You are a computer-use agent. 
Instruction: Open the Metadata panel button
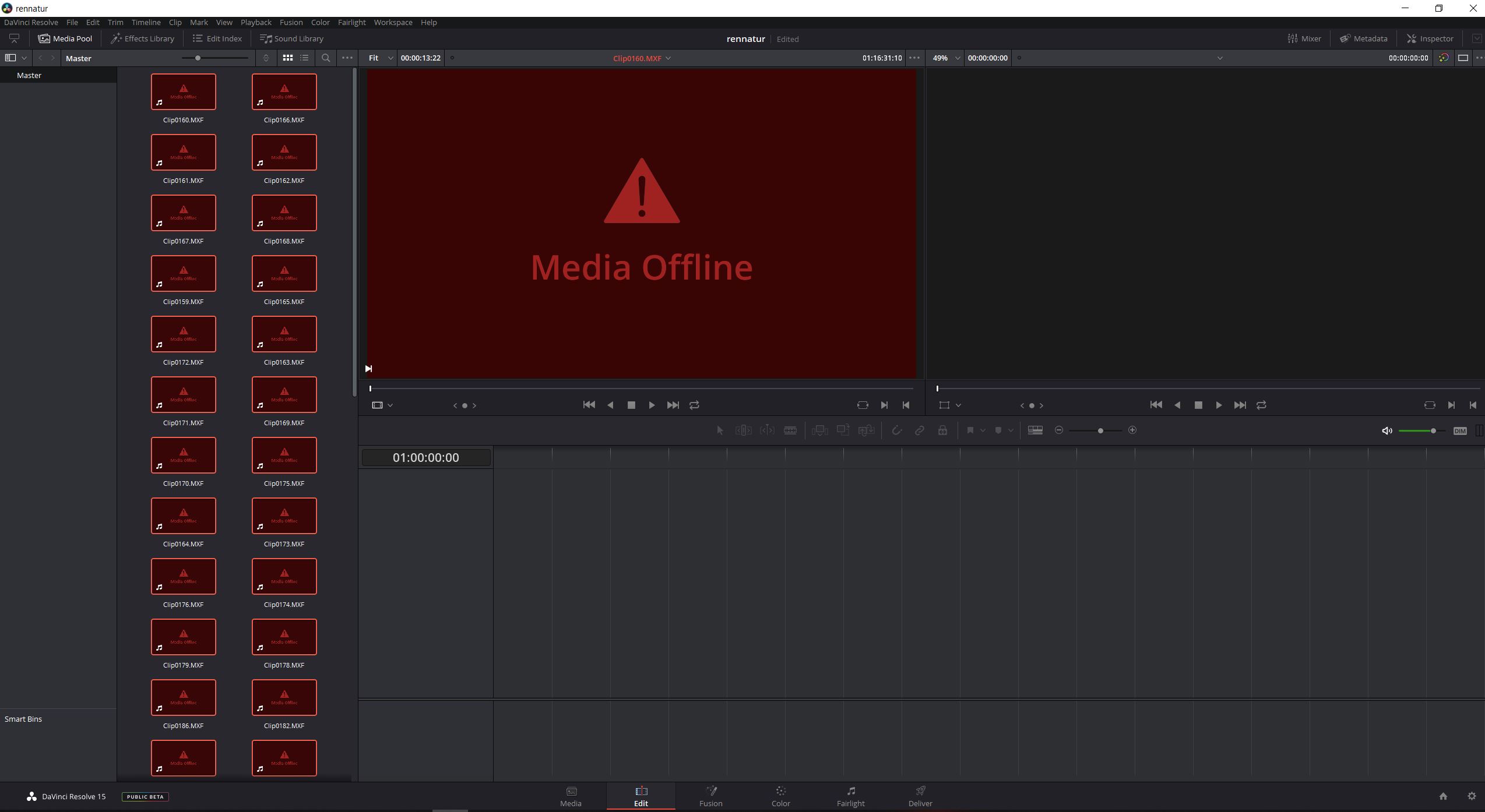(x=1363, y=38)
